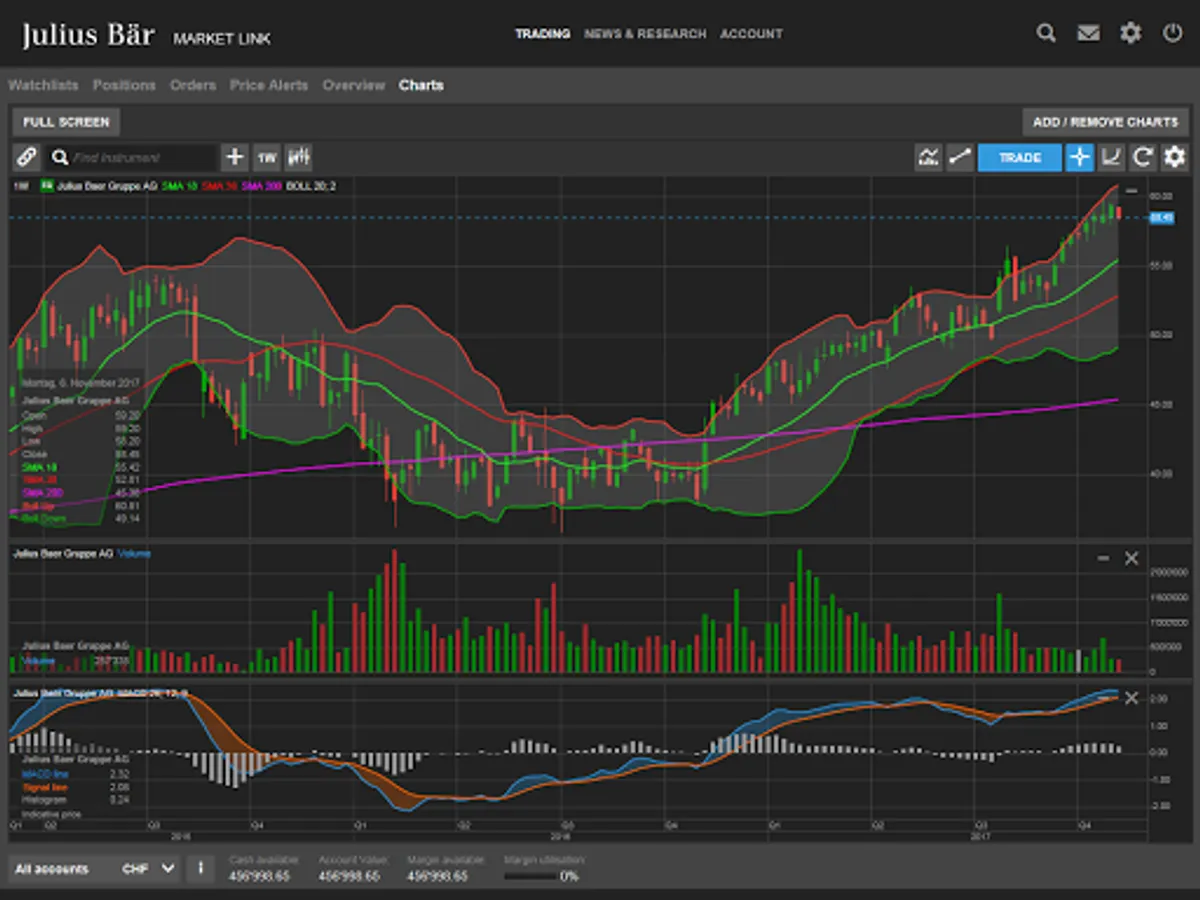Viewport: 1200px width, 900px height.
Task: Click the link instrument chain icon
Action: tap(27, 157)
